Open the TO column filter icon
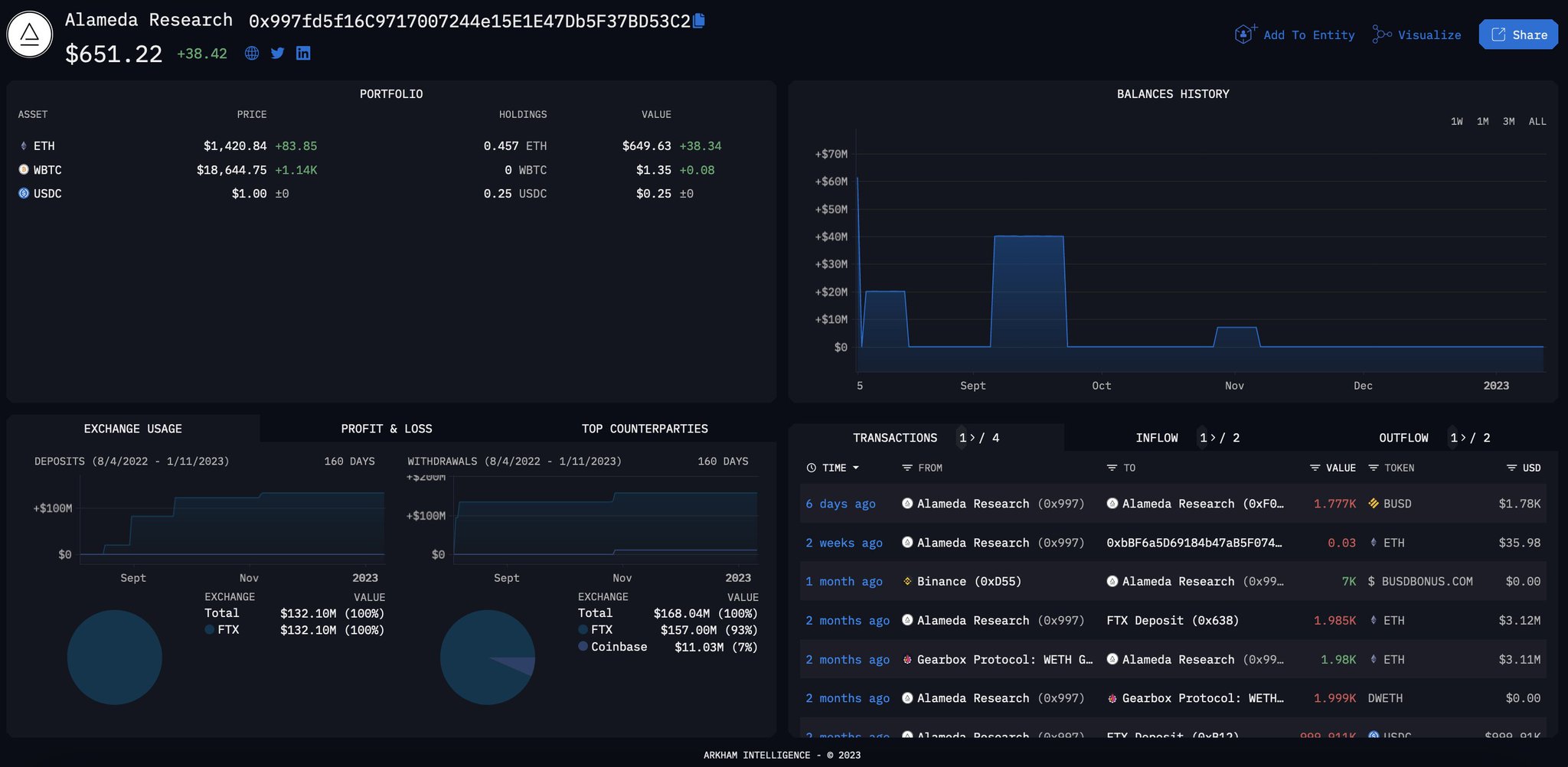Screen dimensions: 1568x767 [1112, 468]
